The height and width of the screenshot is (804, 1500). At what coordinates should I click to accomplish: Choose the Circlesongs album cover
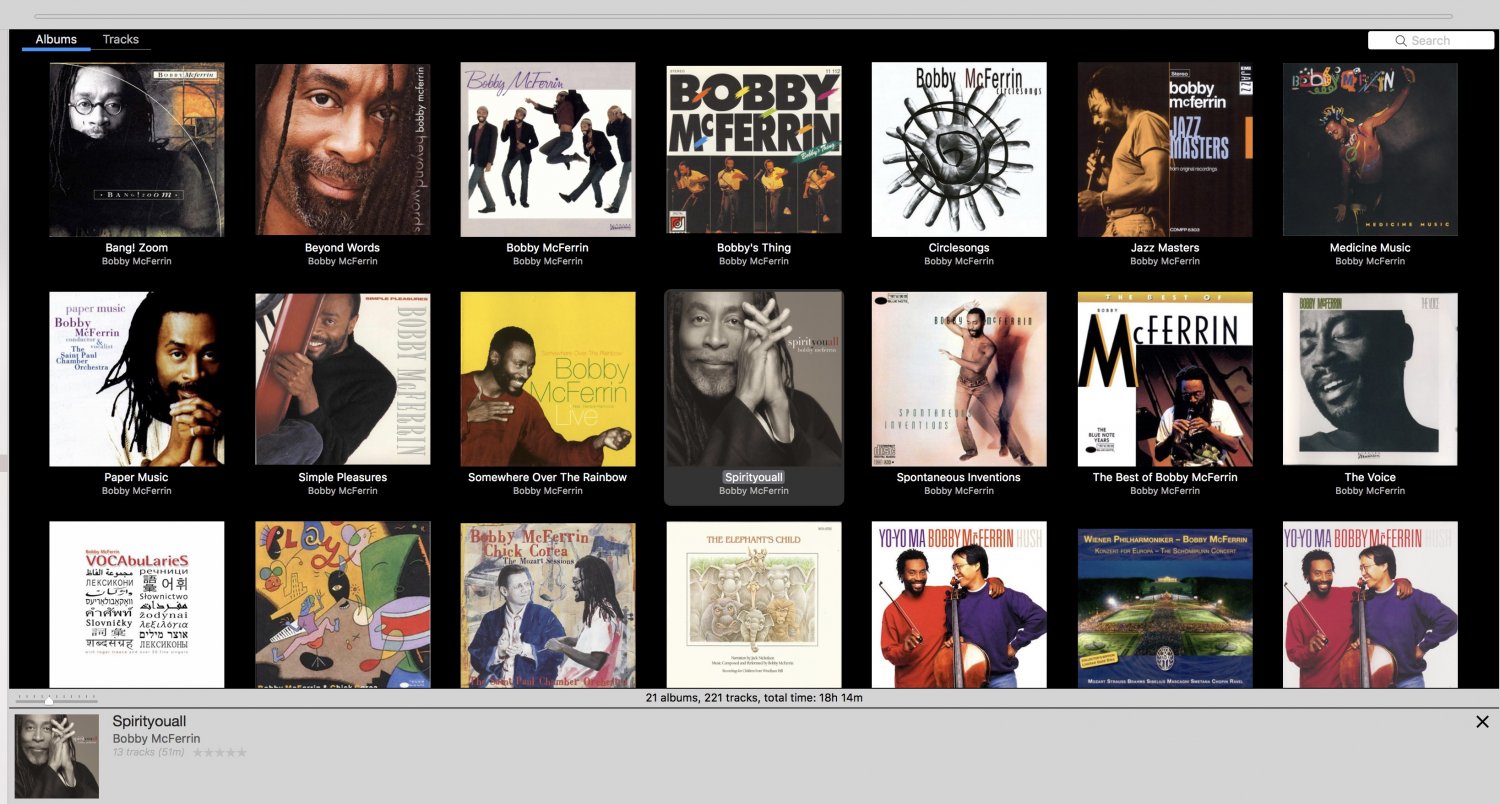click(959, 150)
